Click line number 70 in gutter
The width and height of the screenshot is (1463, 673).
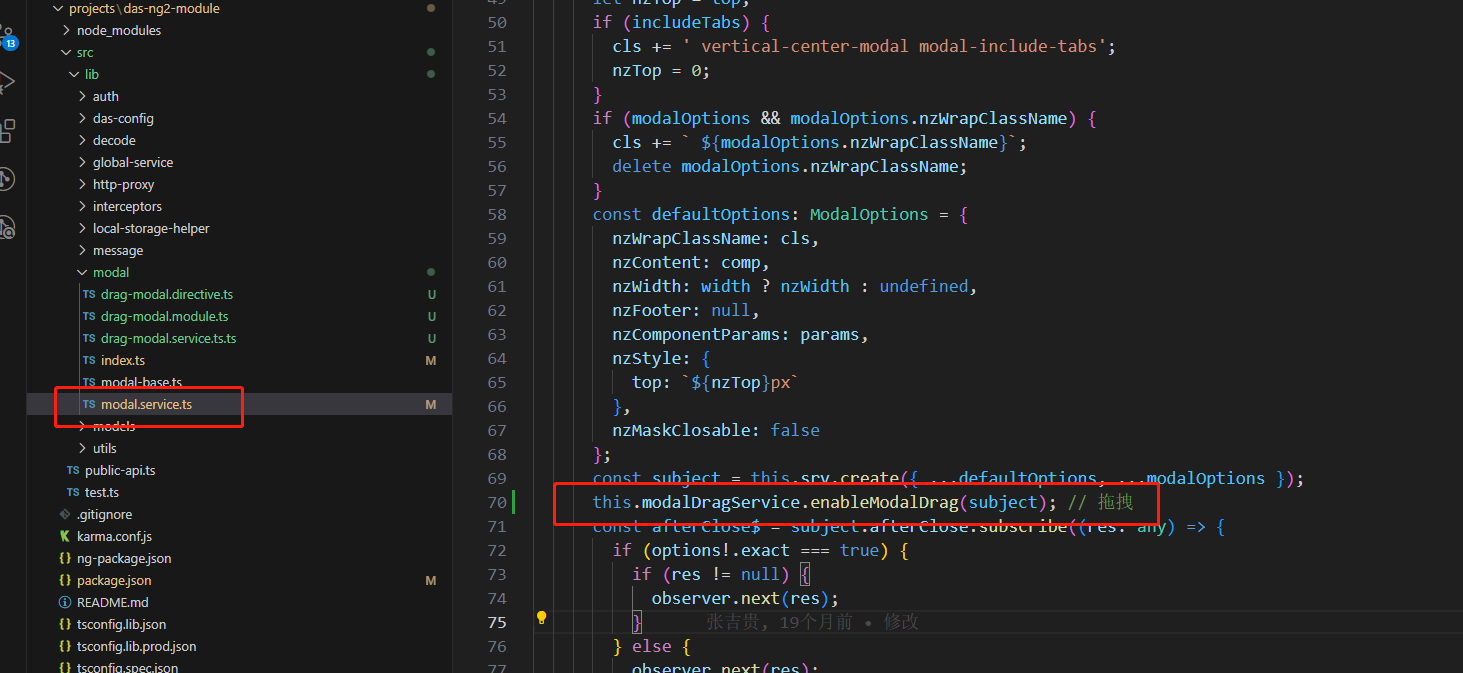click(x=497, y=502)
